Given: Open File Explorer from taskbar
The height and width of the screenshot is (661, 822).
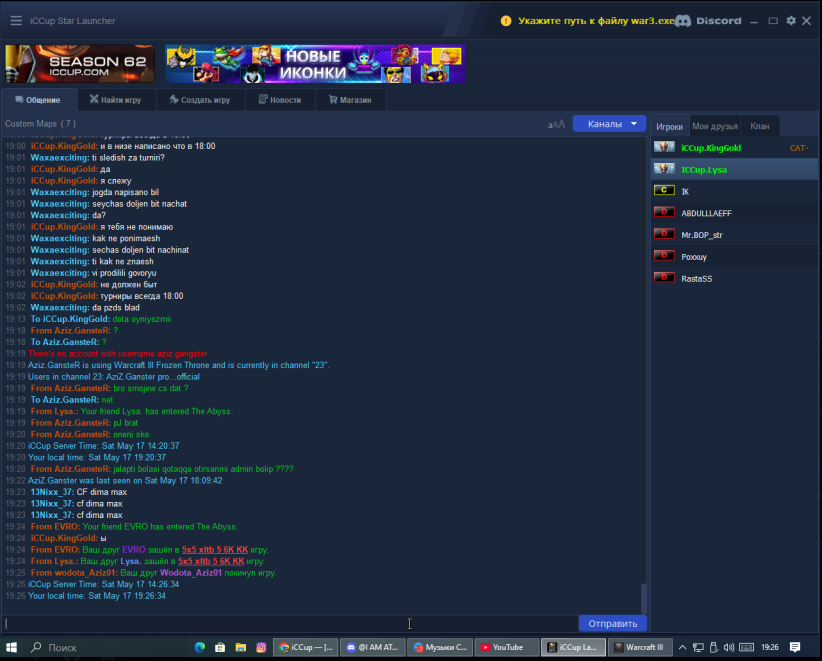Looking at the screenshot, I should point(241,647).
